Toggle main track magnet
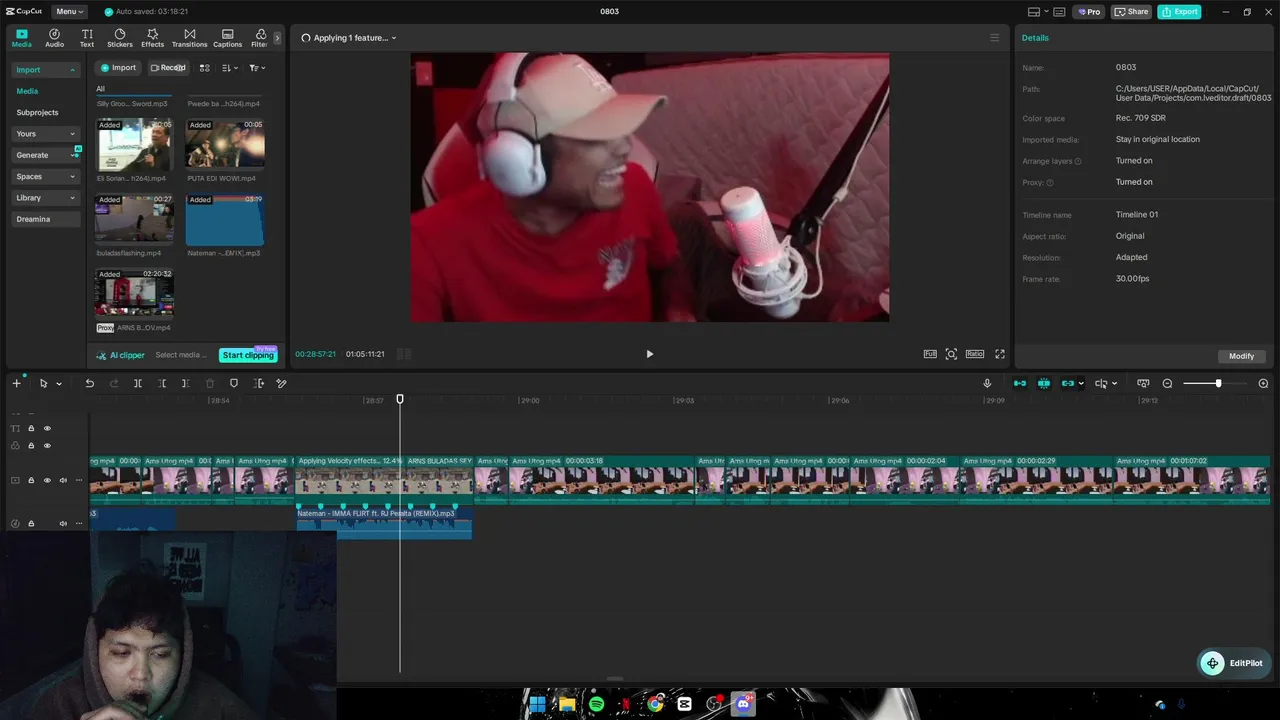This screenshot has width=1280, height=720. [x=1020, y=383]
